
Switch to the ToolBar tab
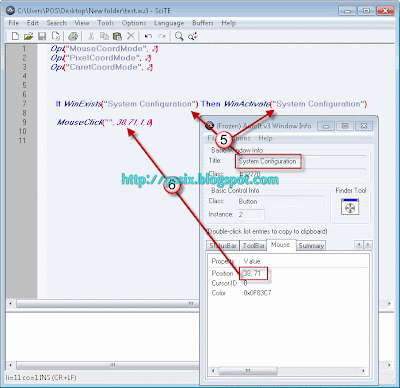[254, 246]
